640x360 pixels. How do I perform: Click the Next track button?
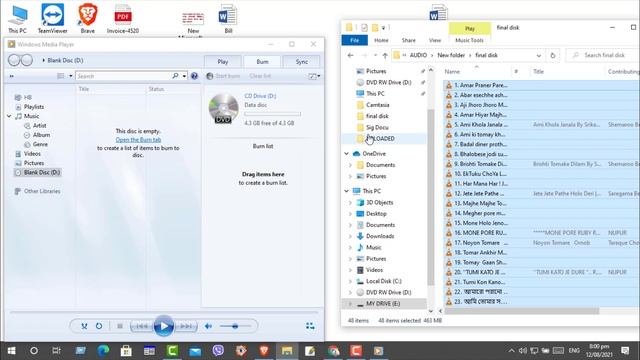coord(186,326)
